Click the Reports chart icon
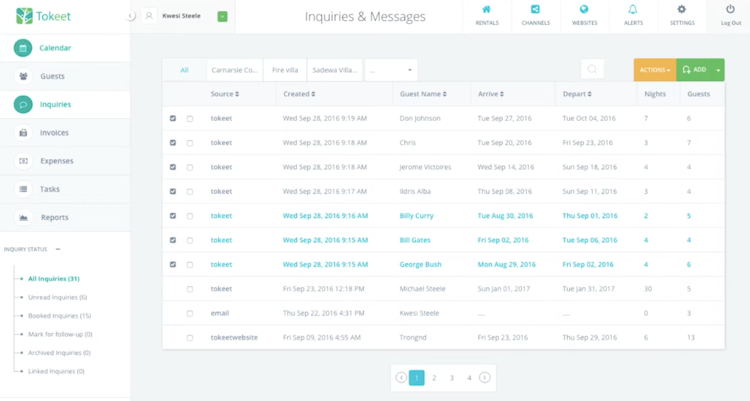 pyautogui.click(x=23, y=217)
